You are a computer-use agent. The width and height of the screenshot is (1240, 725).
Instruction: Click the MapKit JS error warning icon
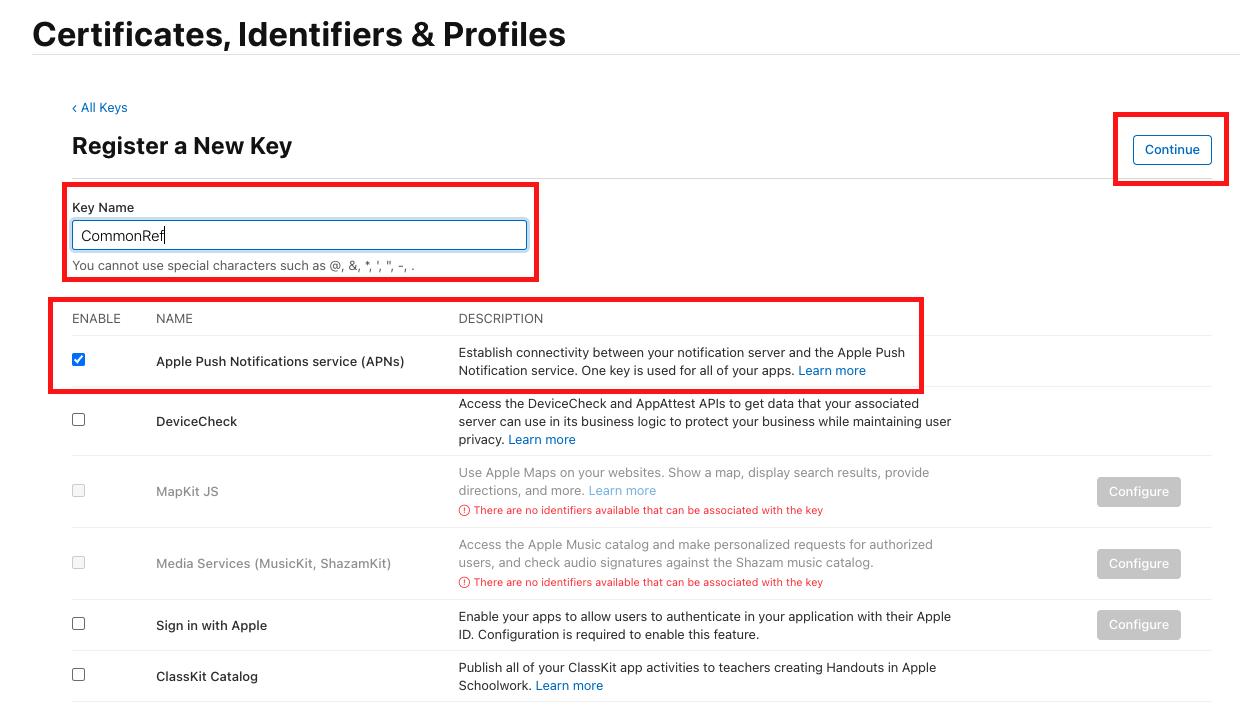point(464,511)
